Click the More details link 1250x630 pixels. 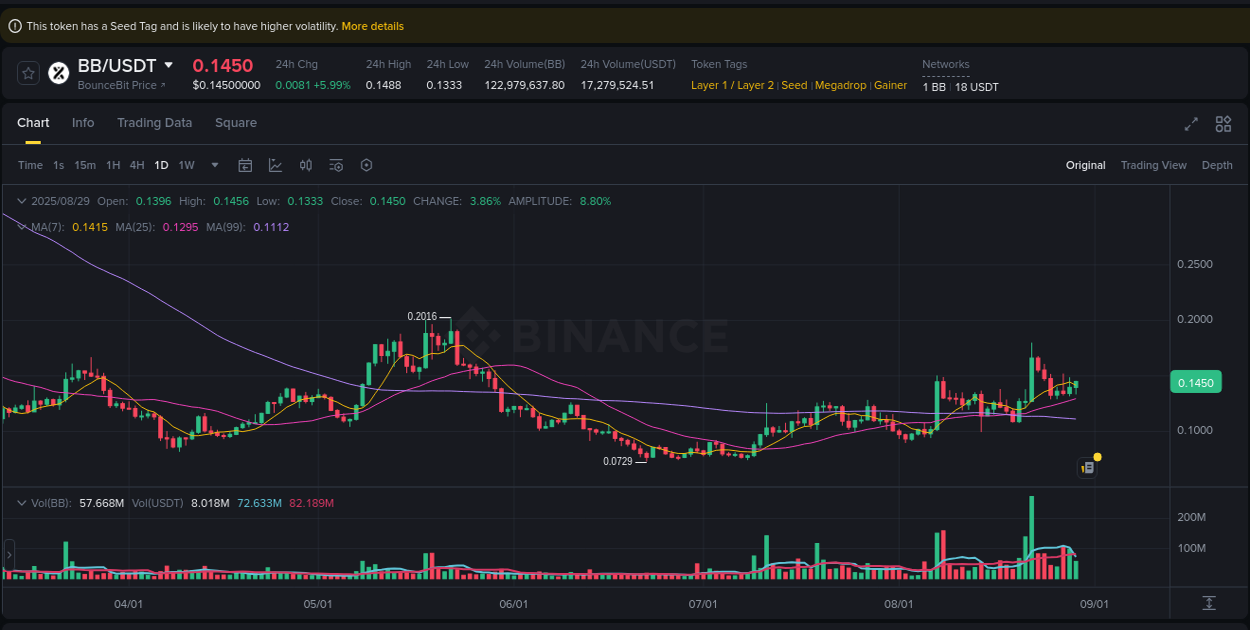pos(372,26)
